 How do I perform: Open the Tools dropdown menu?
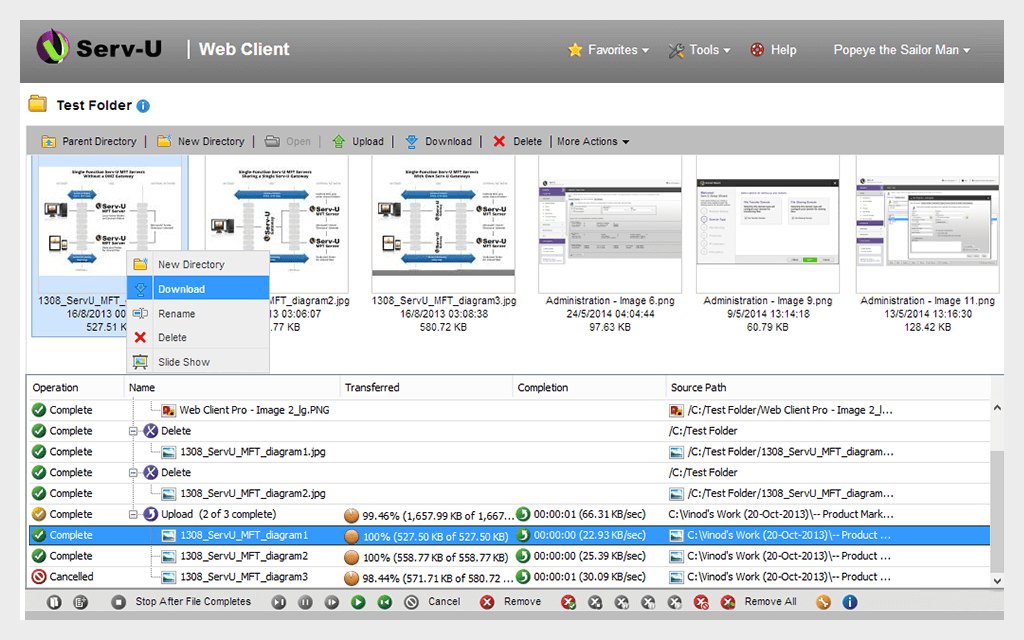[699, 50]
